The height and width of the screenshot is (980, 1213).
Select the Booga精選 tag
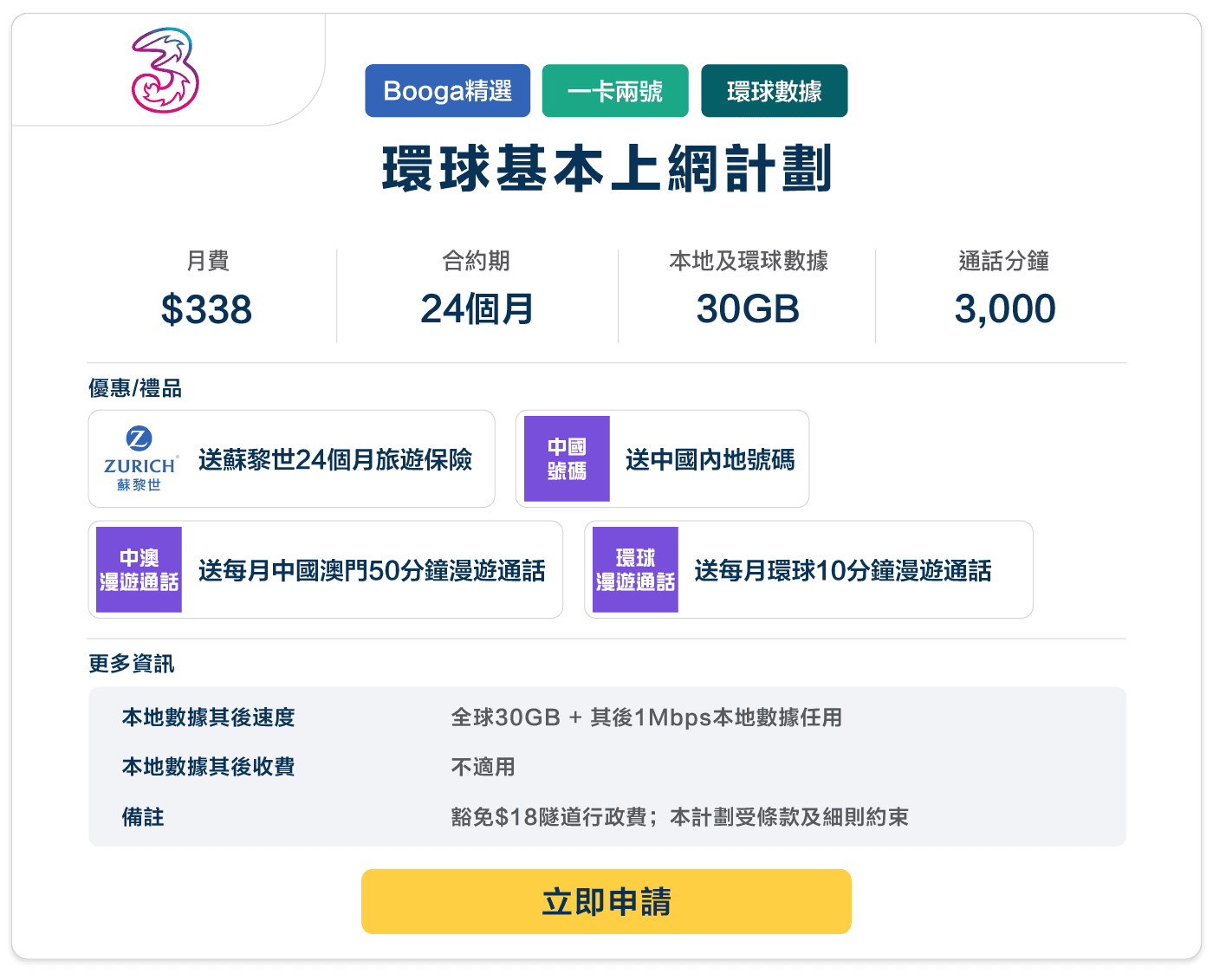(x=447, y=90)
